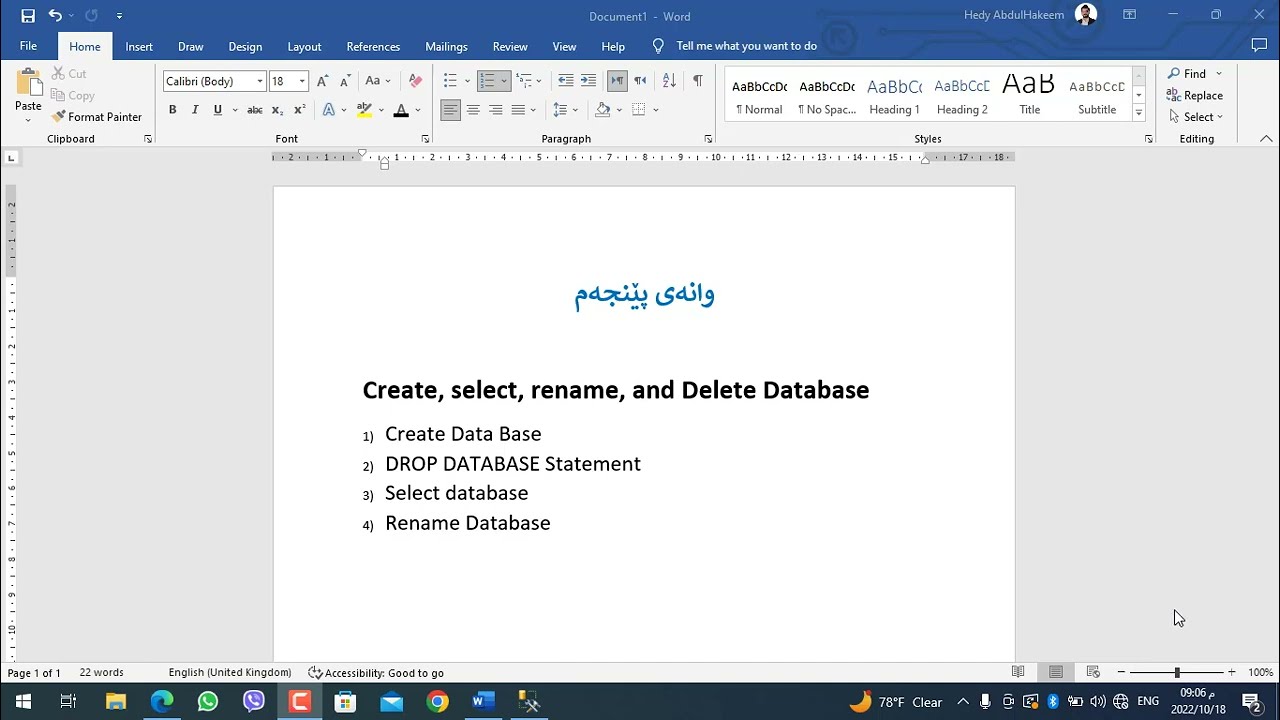Justify the paragraph text
This screenshot has width=1280, height=720.
(x=518, y=110)
